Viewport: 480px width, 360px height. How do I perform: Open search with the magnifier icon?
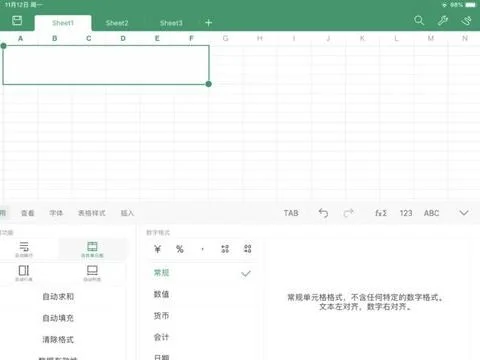point(419,21)
